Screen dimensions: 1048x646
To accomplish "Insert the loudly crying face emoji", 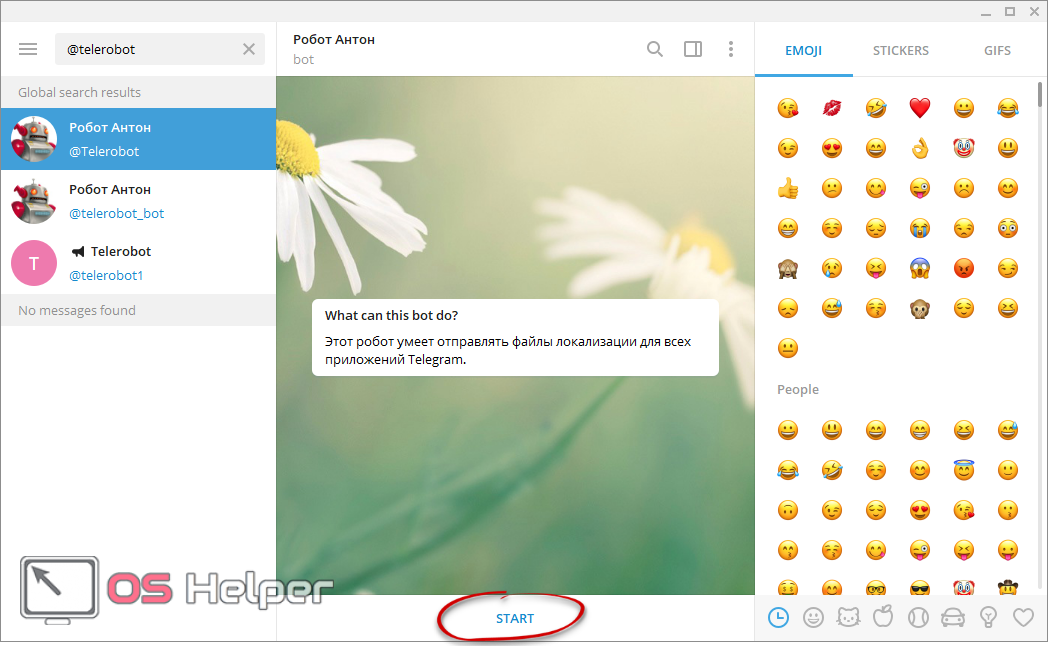I will (x=920, y=228).
